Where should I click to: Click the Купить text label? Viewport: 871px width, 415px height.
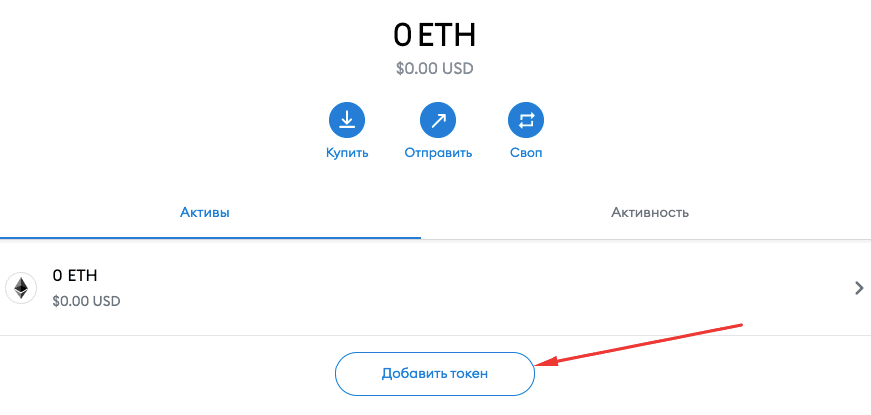tap(347, 153)
